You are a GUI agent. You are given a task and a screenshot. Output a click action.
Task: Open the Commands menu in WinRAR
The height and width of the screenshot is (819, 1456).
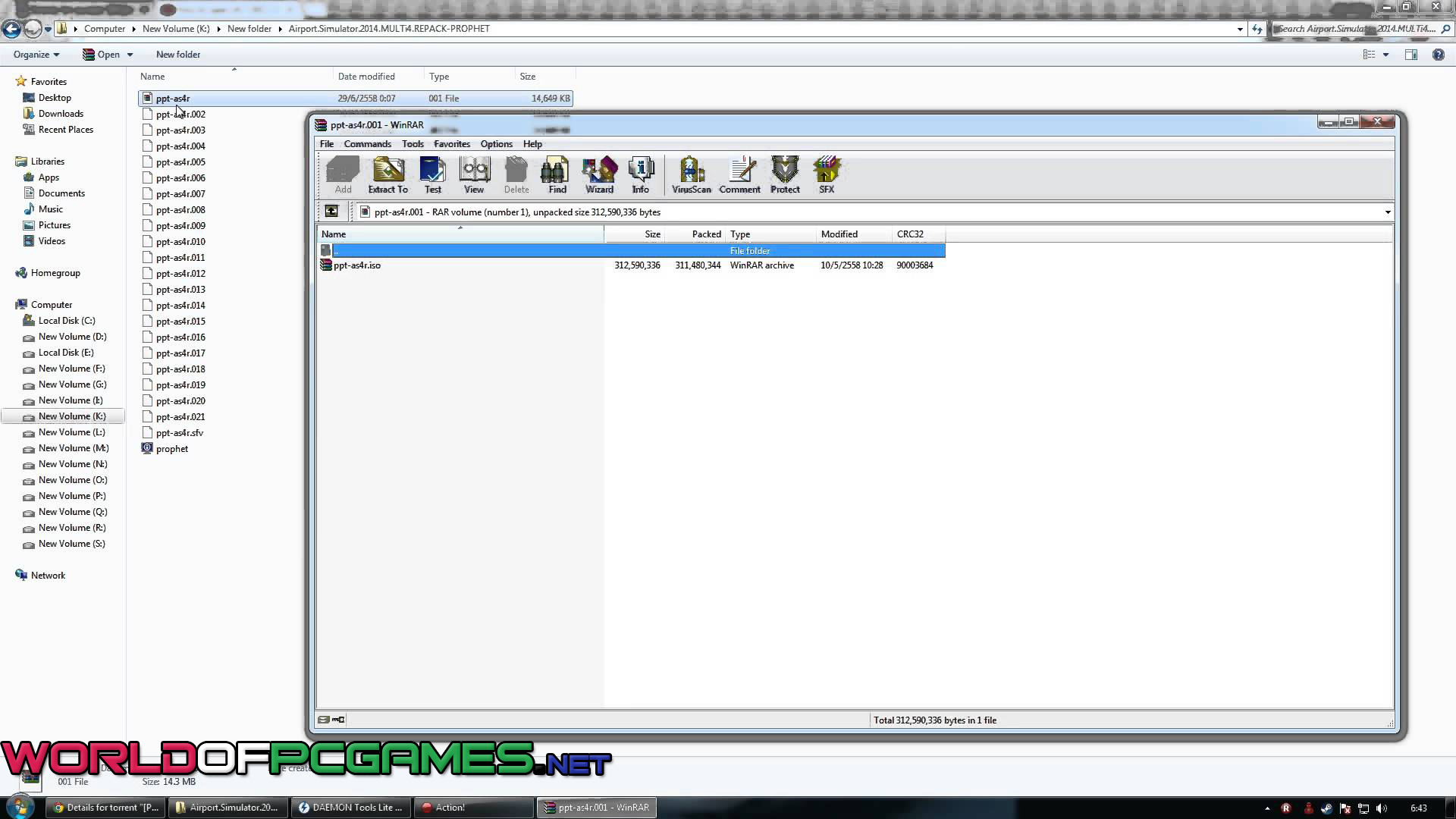[367, 144]
